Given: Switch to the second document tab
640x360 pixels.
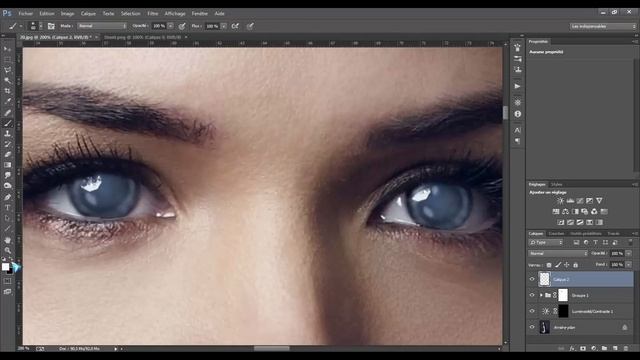Looking at the screenshot, I should [x=143, y=37].
